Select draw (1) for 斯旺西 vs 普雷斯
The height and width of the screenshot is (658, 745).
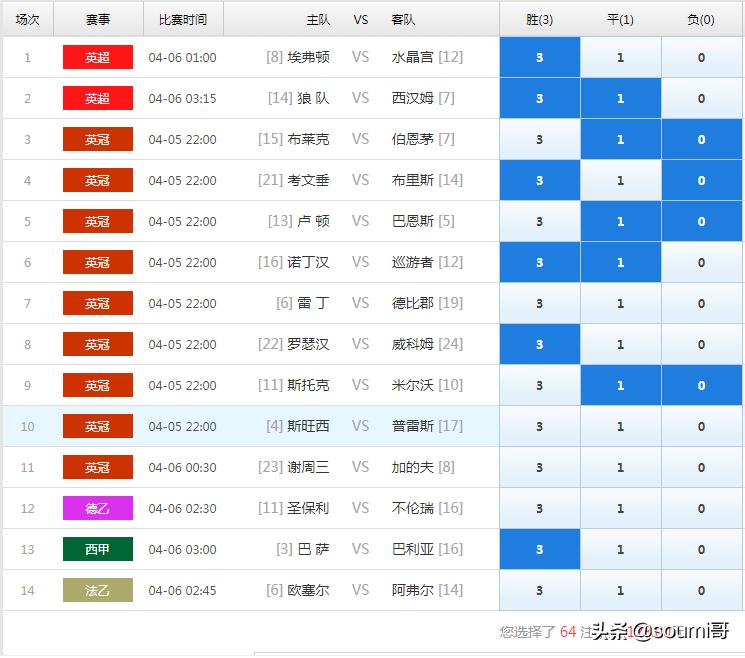tap(621, 427)
